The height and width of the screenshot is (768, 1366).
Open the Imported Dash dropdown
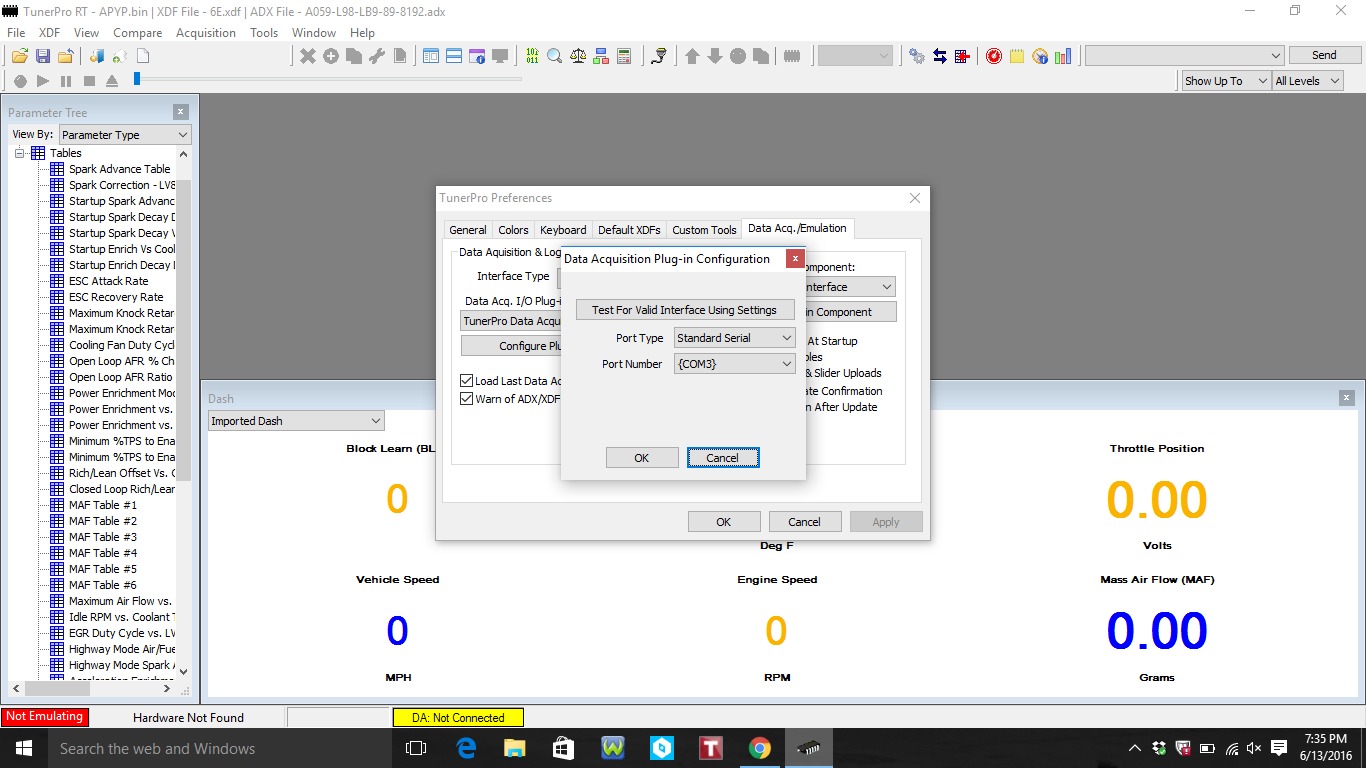296,421
